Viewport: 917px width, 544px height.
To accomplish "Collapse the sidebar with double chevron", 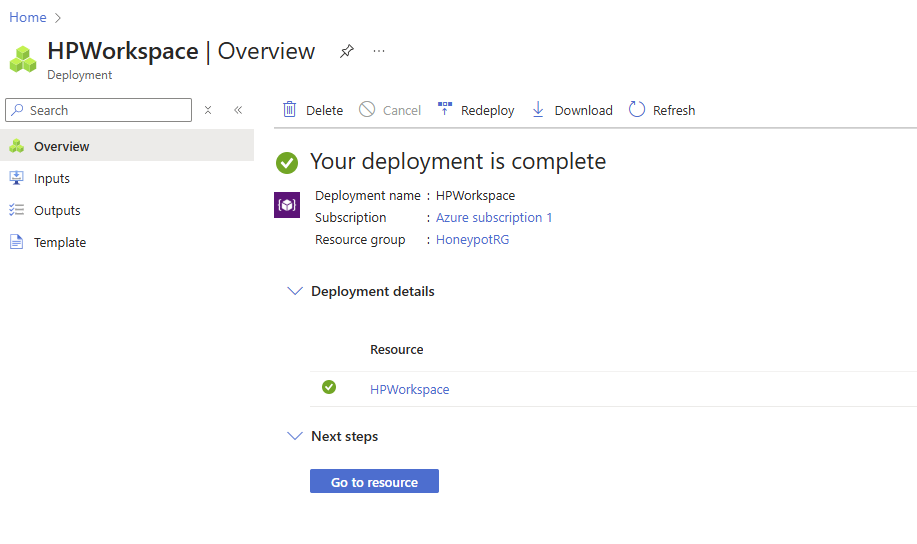I will point(238,110).
